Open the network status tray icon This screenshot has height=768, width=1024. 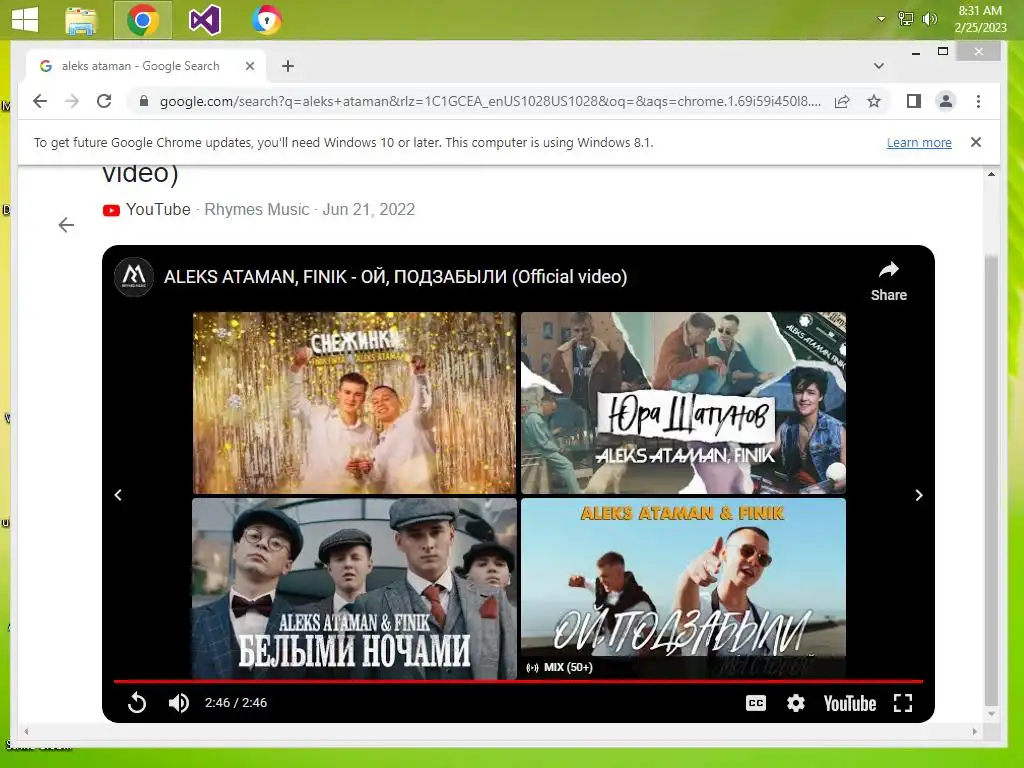(906, 19)
